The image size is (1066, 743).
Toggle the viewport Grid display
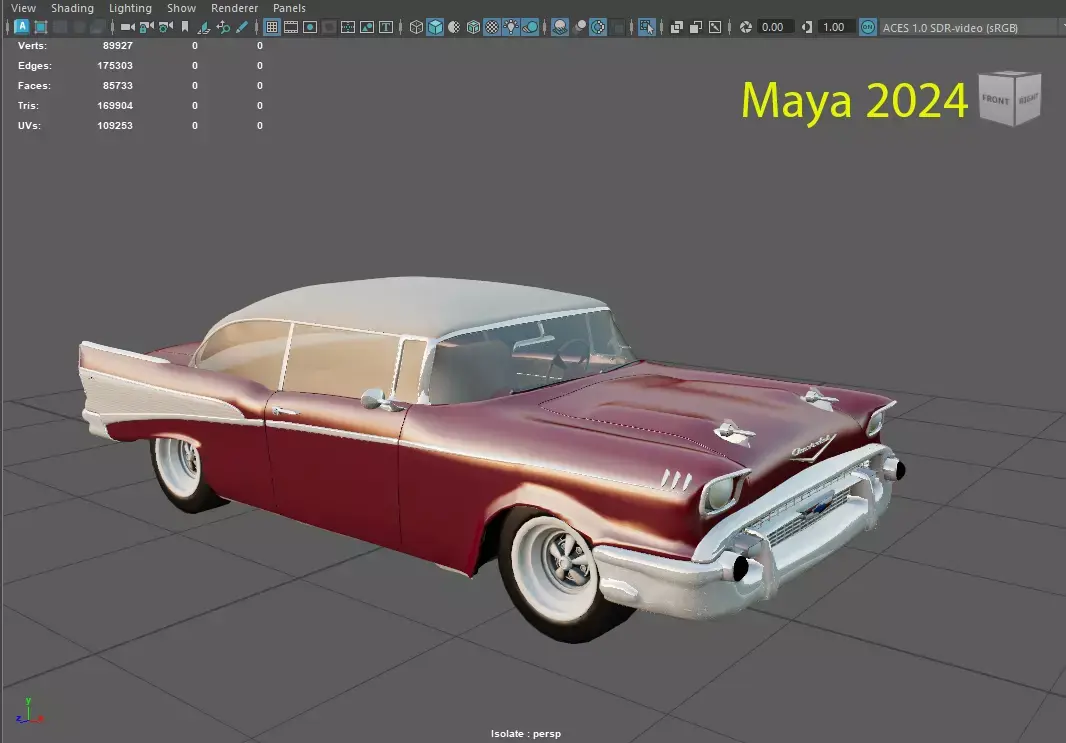click(x=272, y=27)
